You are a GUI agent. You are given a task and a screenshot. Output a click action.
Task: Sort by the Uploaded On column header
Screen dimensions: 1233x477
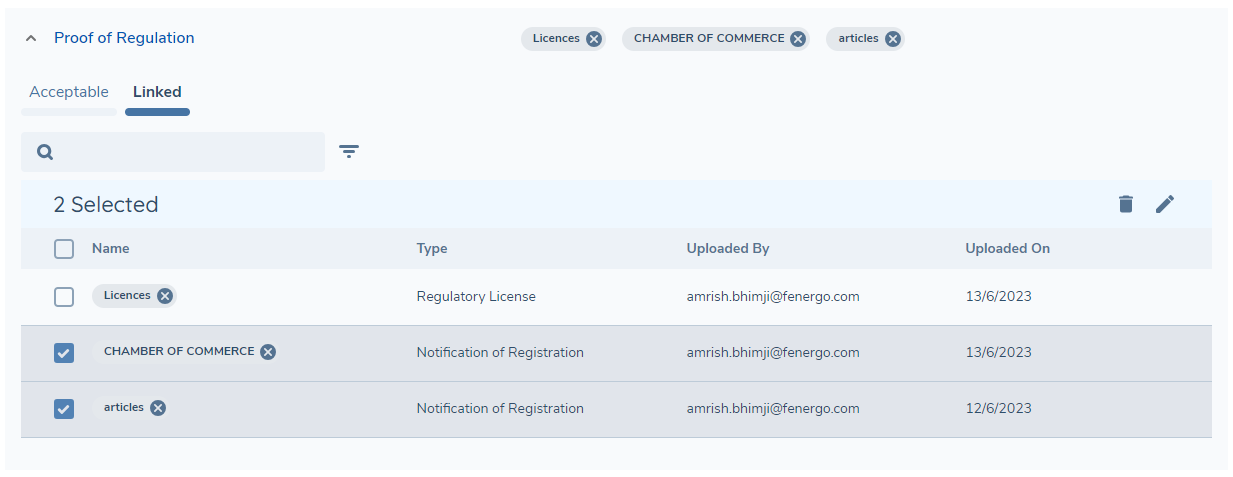(x=1007, y=249)
